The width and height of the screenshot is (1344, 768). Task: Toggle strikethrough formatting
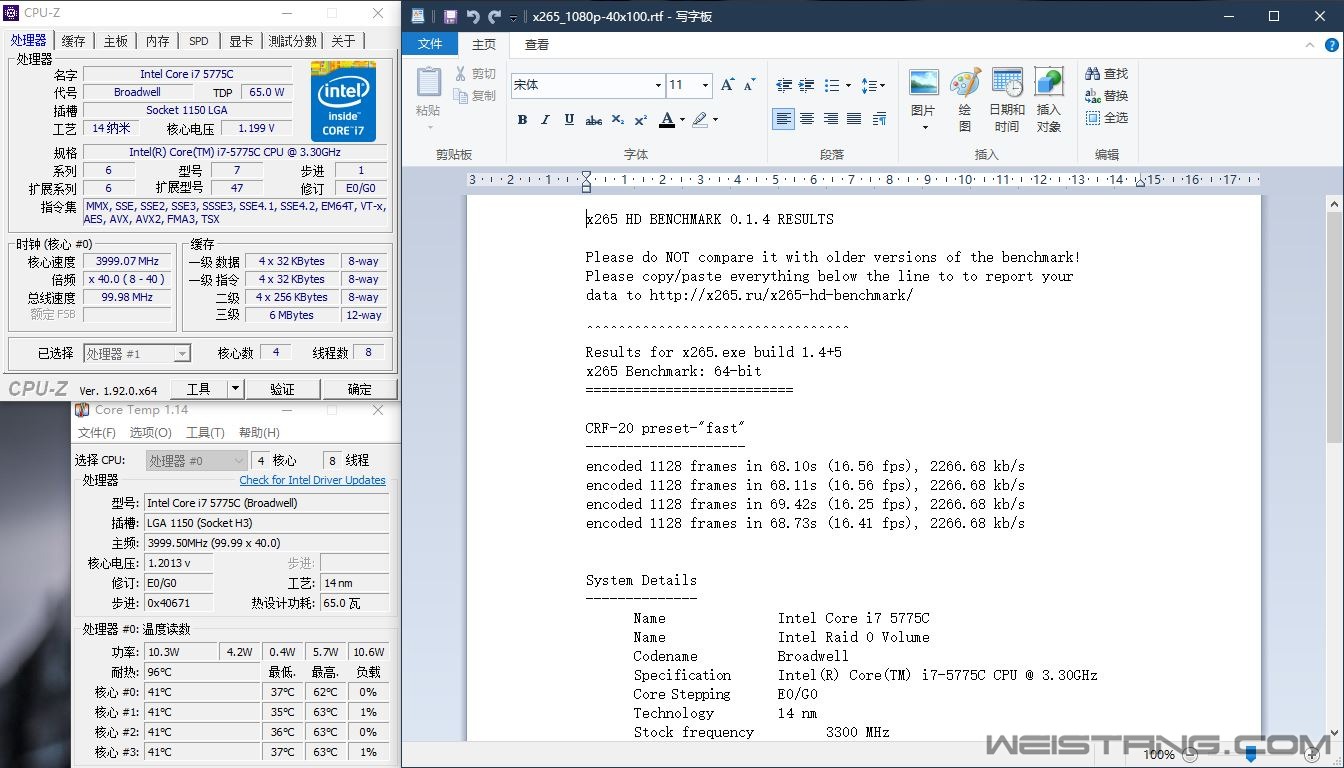(594, 119)
